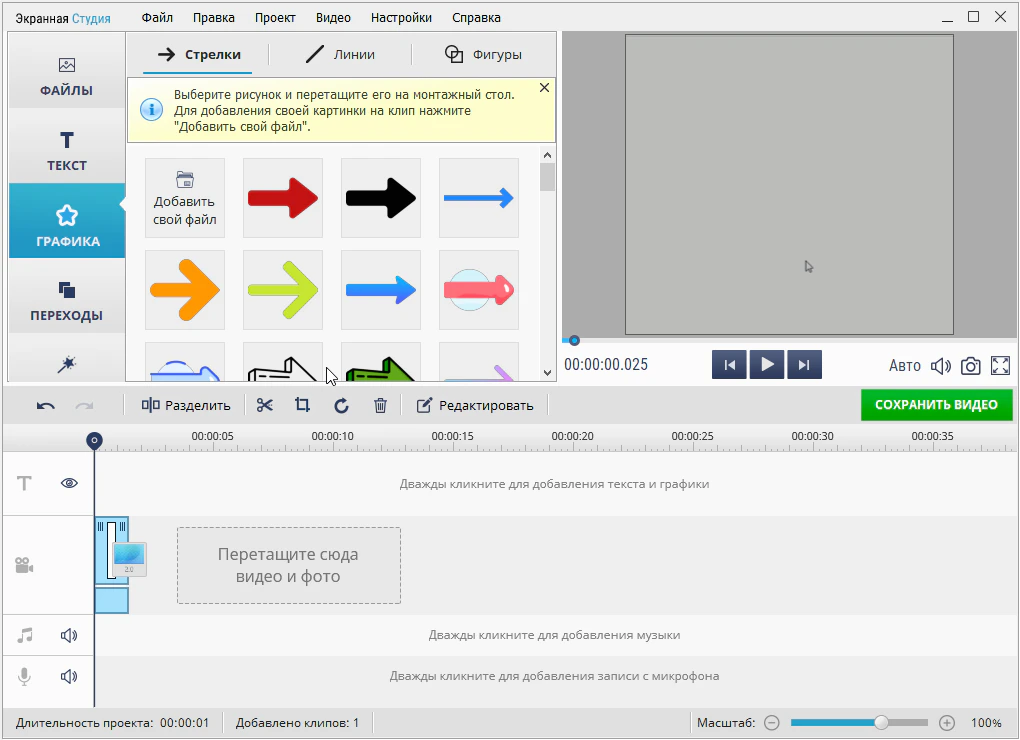The width and height of the screenshot is (1020, 740).
Task: Toggle text track visibility eye
Action: coord(69,483)
